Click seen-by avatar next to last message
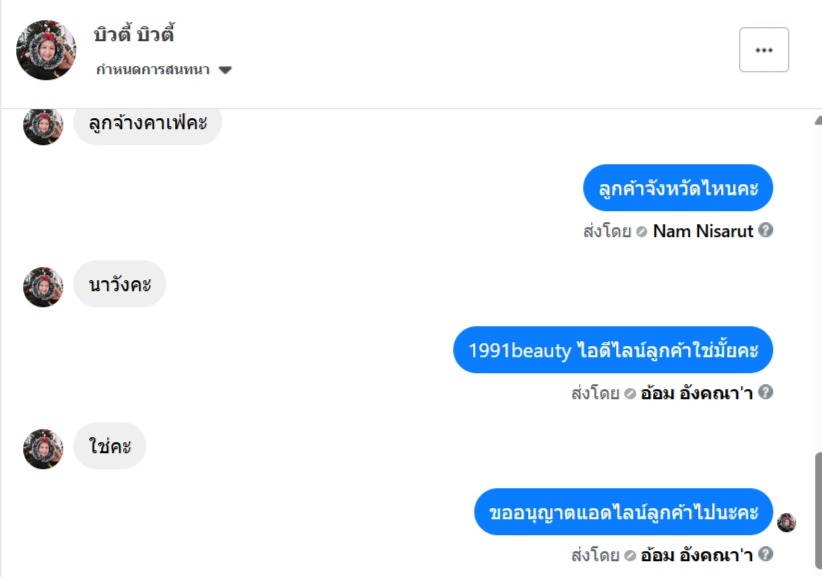822x577 pixels. (x=786, y=522)
